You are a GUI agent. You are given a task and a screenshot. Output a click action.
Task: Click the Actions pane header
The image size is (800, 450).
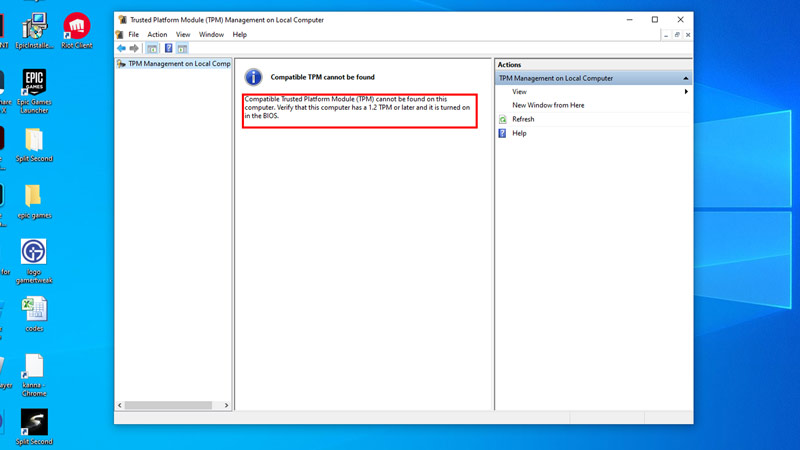[x=593, y=65]
